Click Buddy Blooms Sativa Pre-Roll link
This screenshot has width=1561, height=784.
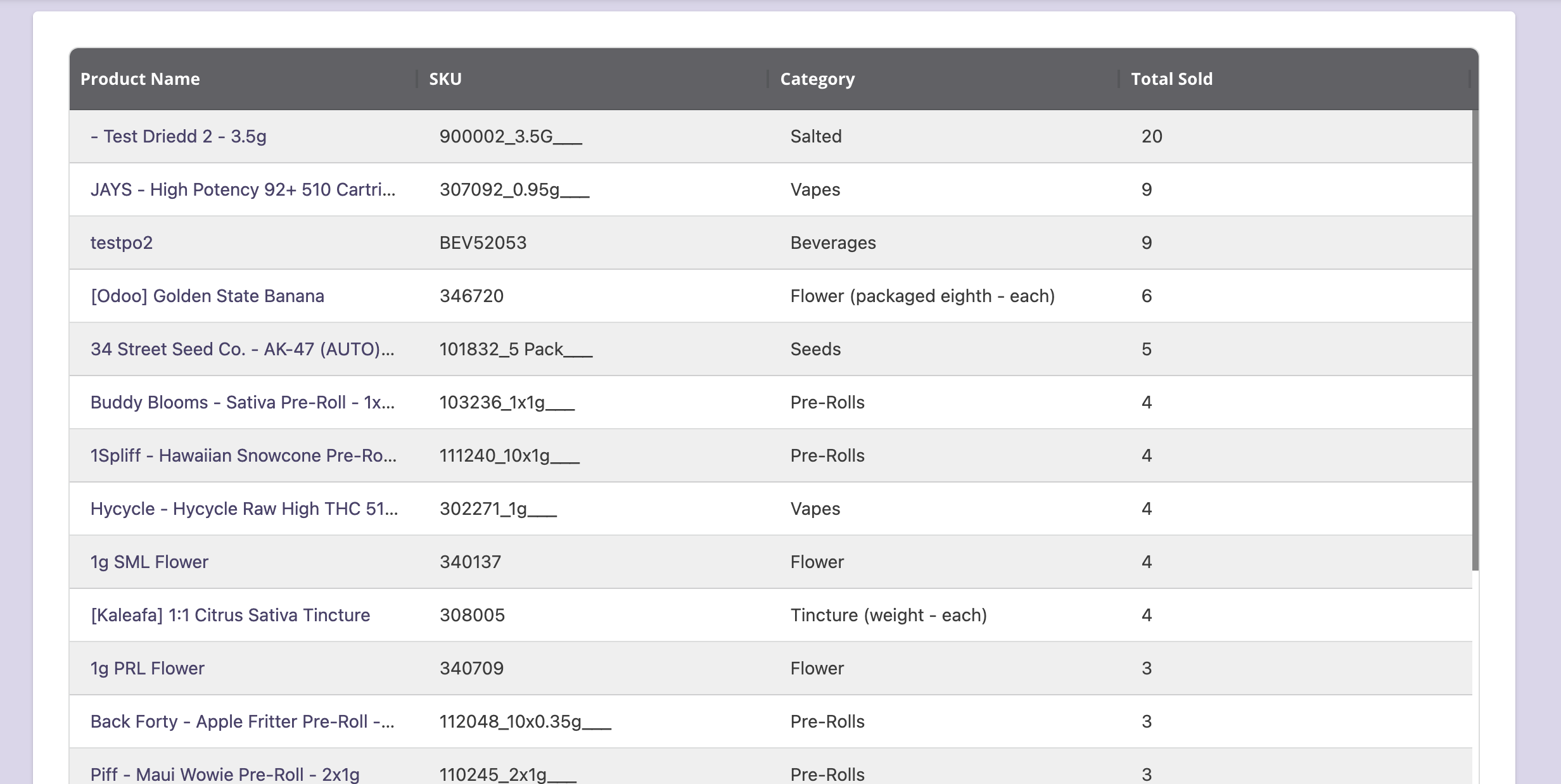242,402
